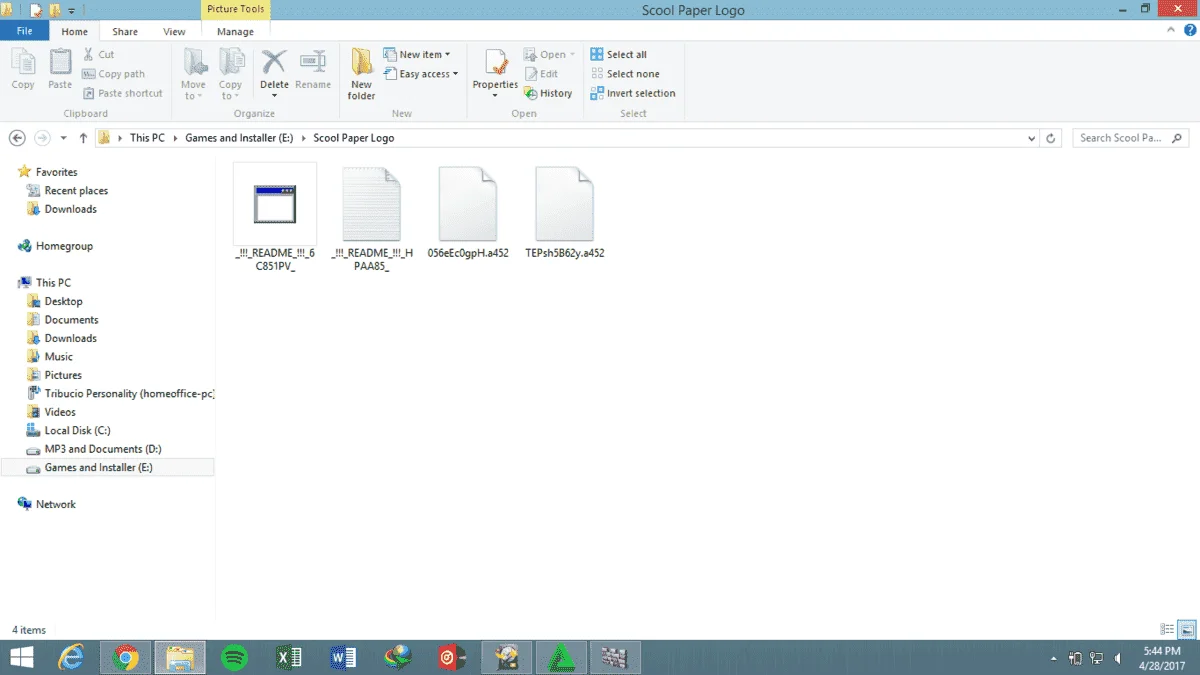Click Games and Installer (E:) breadcrumb
Screen dimensions: 1200x675
click(x=239, y=138)
